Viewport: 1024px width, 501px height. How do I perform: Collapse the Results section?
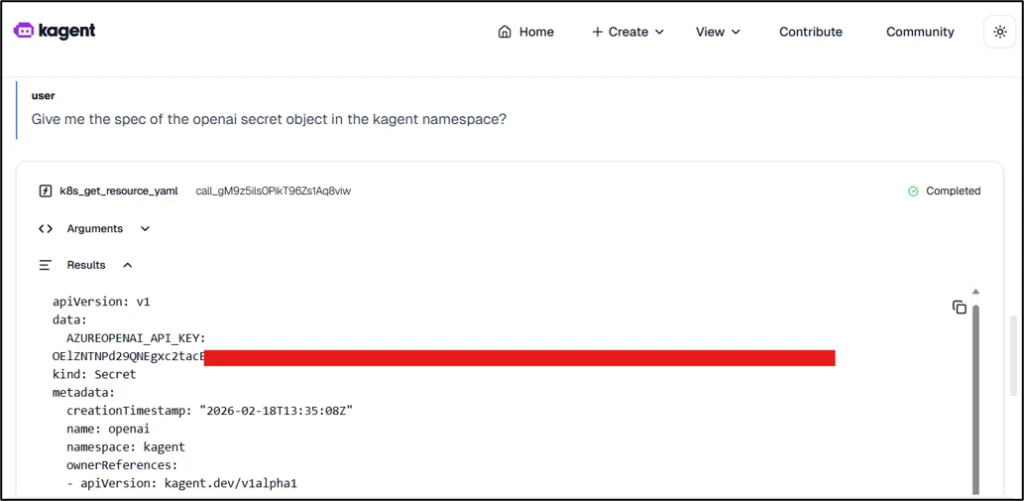(86, 265)
